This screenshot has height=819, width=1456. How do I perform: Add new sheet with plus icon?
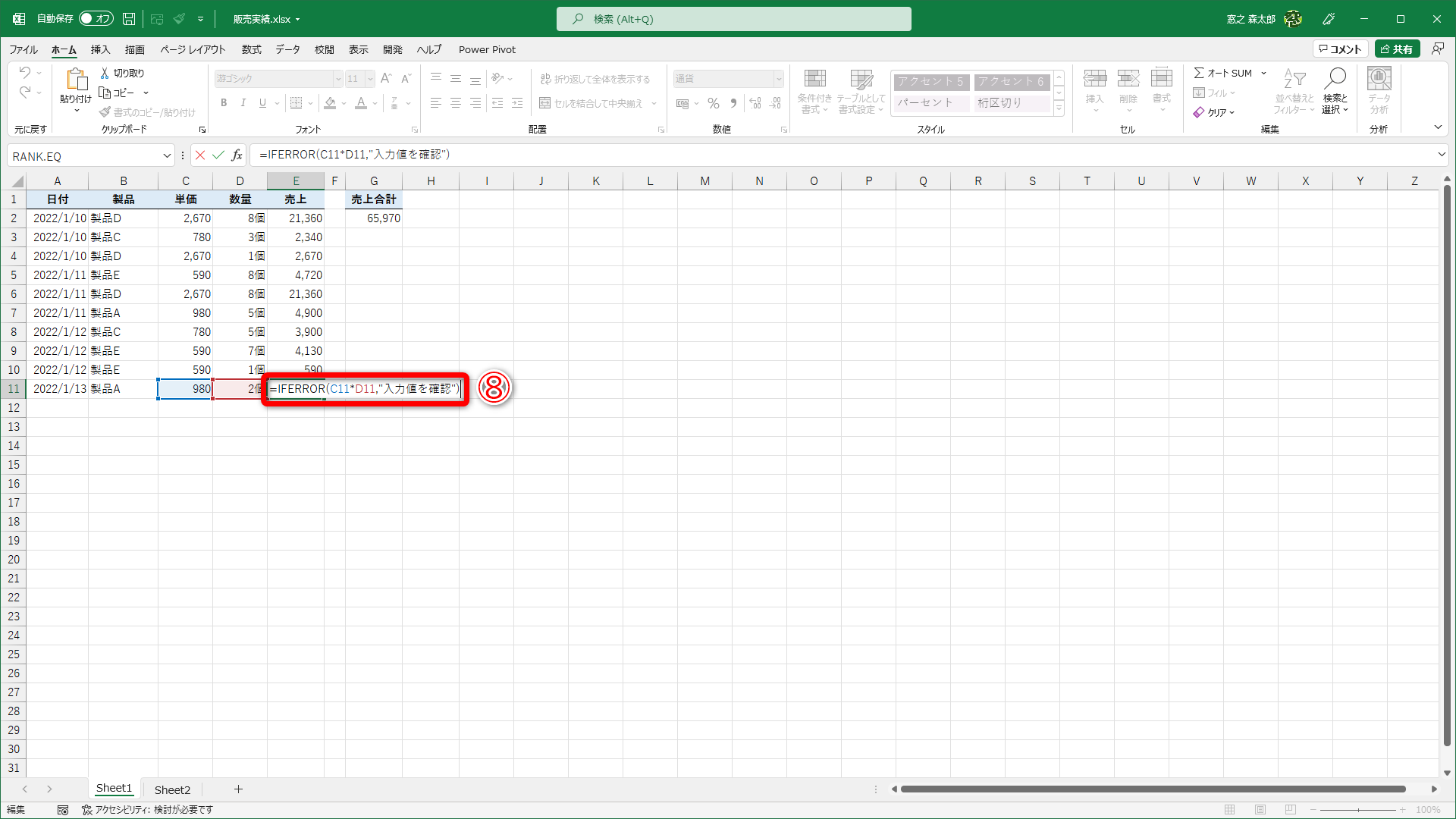238,789
